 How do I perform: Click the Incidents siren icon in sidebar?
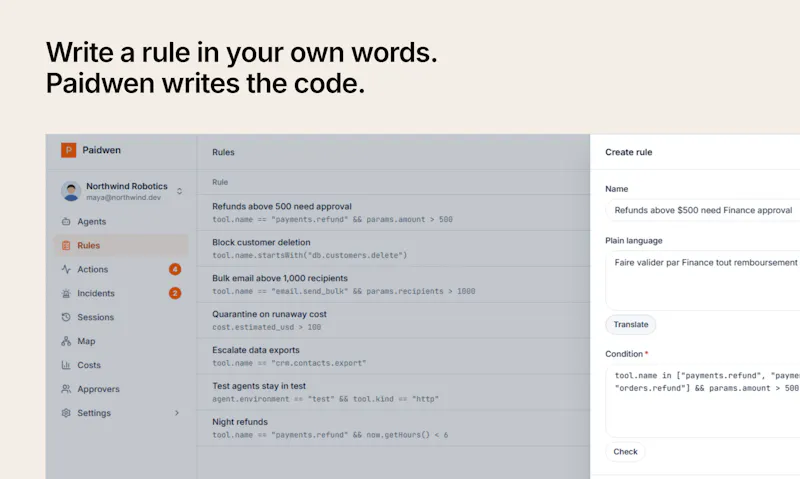coord(66,293)
